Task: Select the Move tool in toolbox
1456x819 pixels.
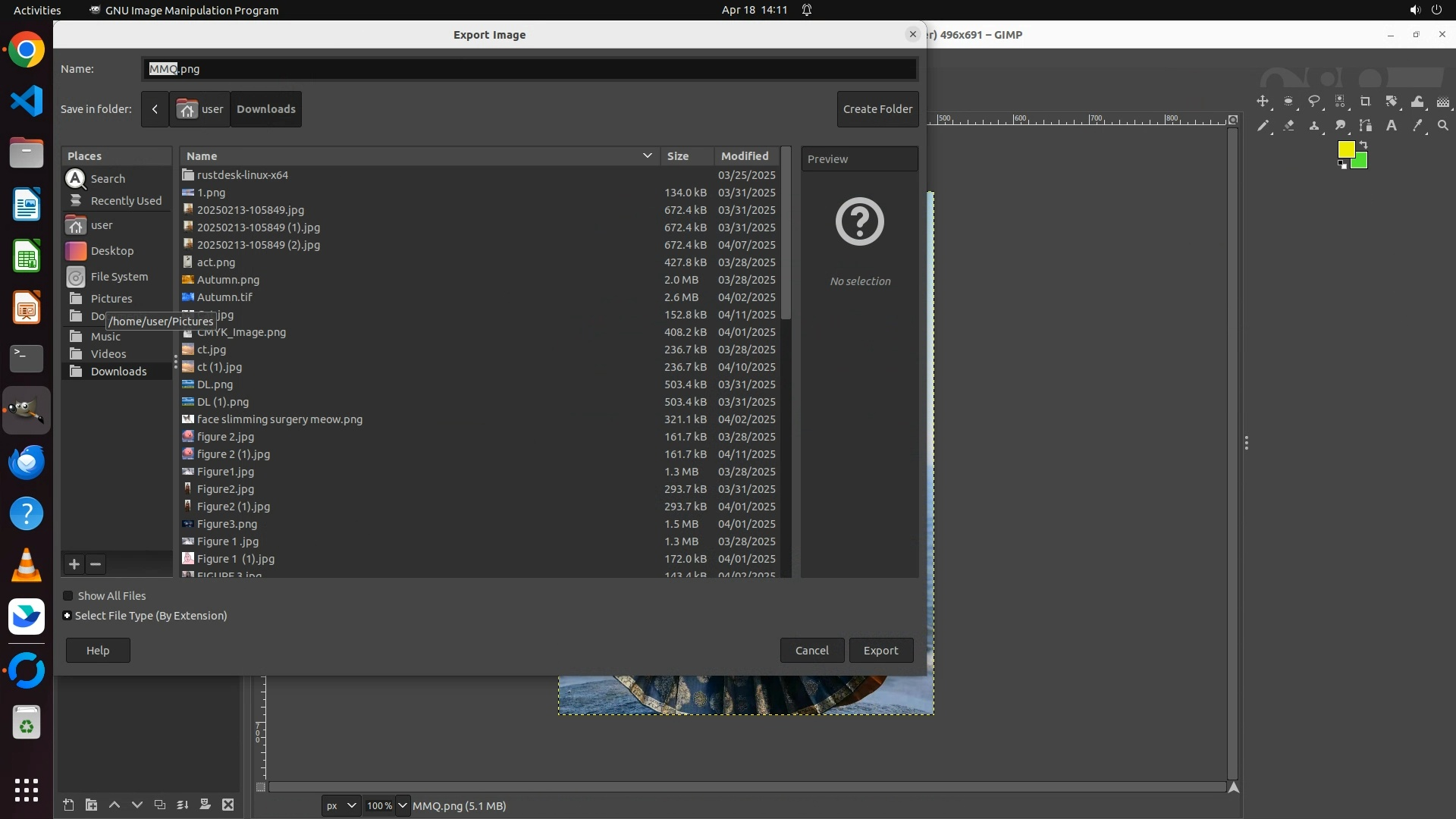Action: pyautogui.click(x=1263, y=102)
